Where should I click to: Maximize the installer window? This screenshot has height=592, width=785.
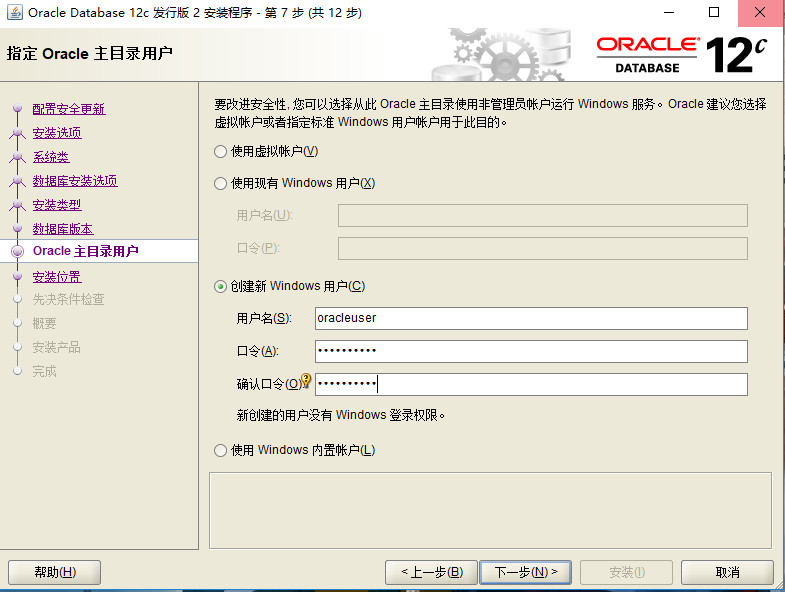[x=714, y=13]
